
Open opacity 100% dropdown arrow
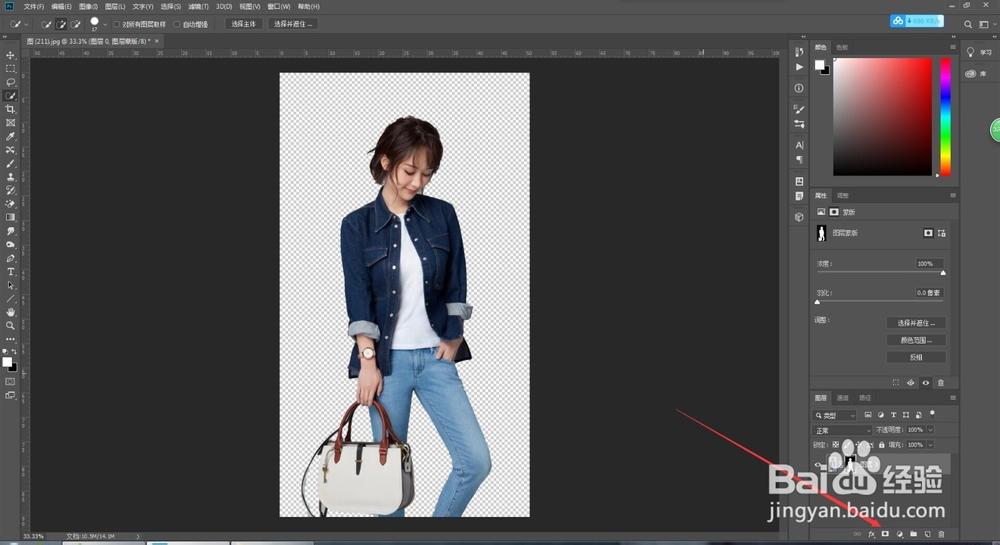click(x=930, y=430)
